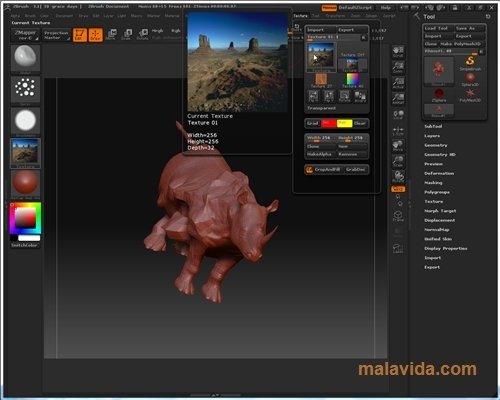
Task: Expand the Deformation subpalette
Action: [x=439, y=173]
